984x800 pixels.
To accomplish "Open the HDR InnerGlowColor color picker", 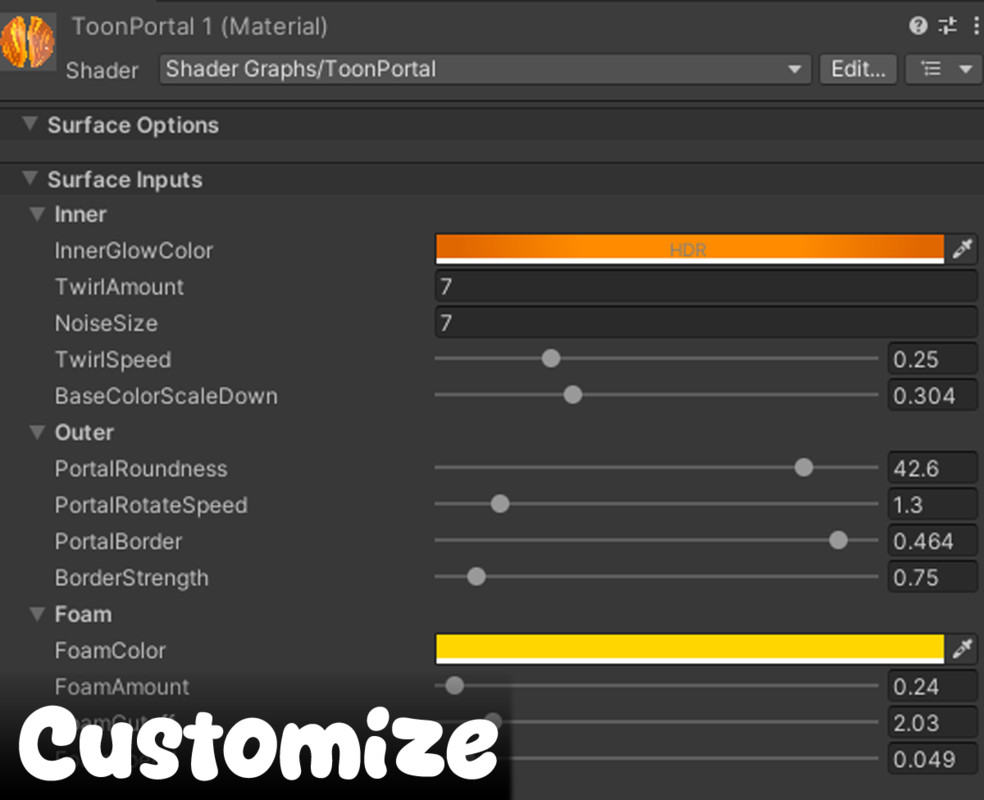I will pos(690,249).
